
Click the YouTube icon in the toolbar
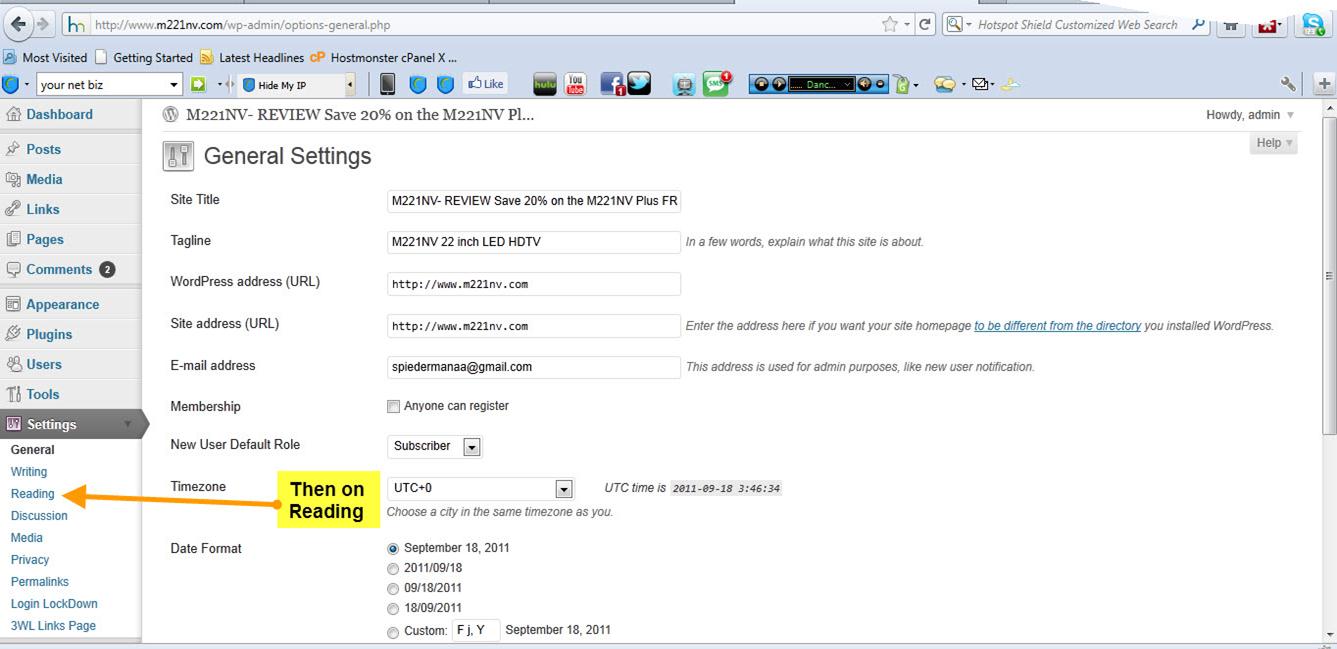click(x=575, y=85)
